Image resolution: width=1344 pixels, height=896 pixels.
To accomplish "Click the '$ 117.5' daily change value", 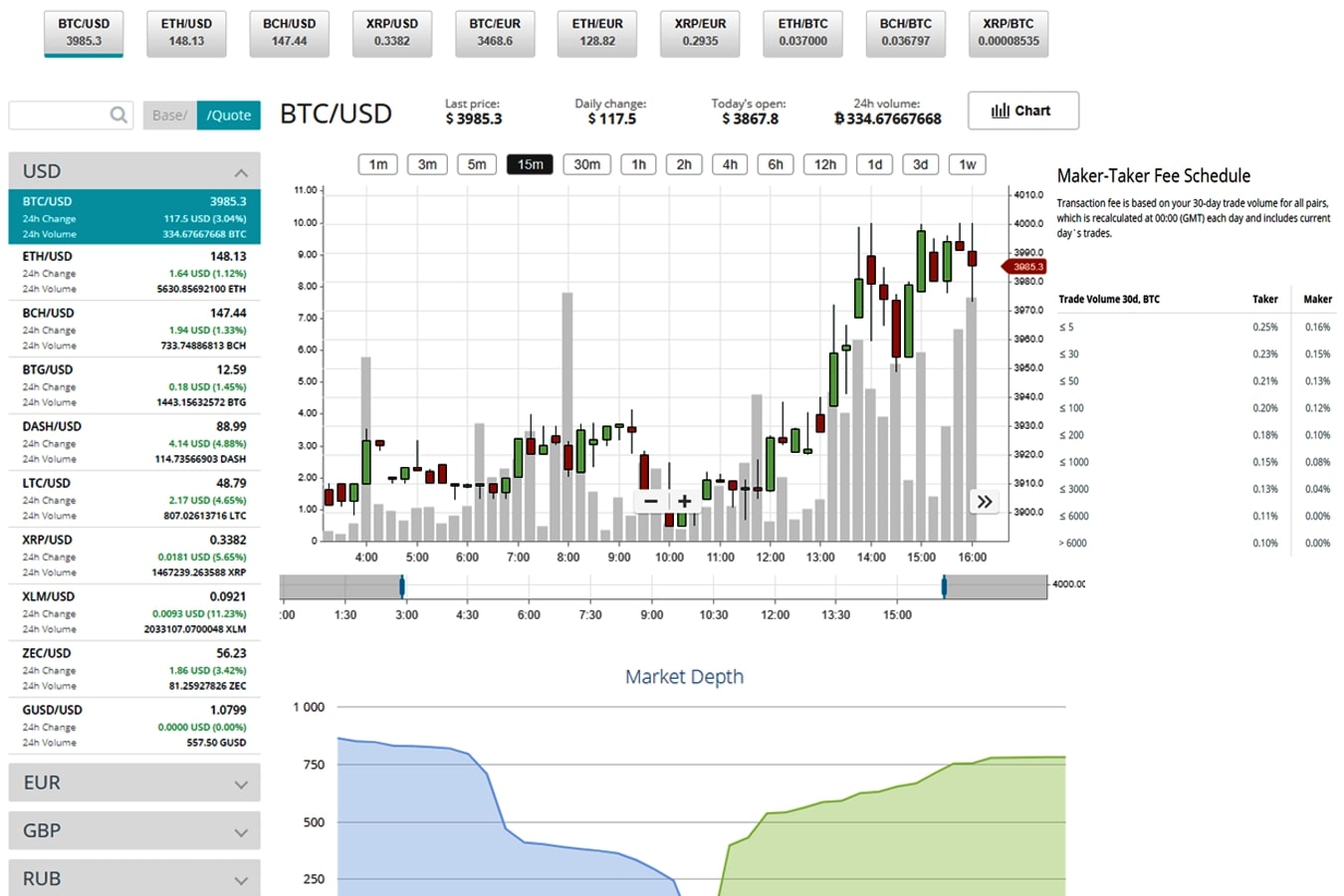I will 611,118.
